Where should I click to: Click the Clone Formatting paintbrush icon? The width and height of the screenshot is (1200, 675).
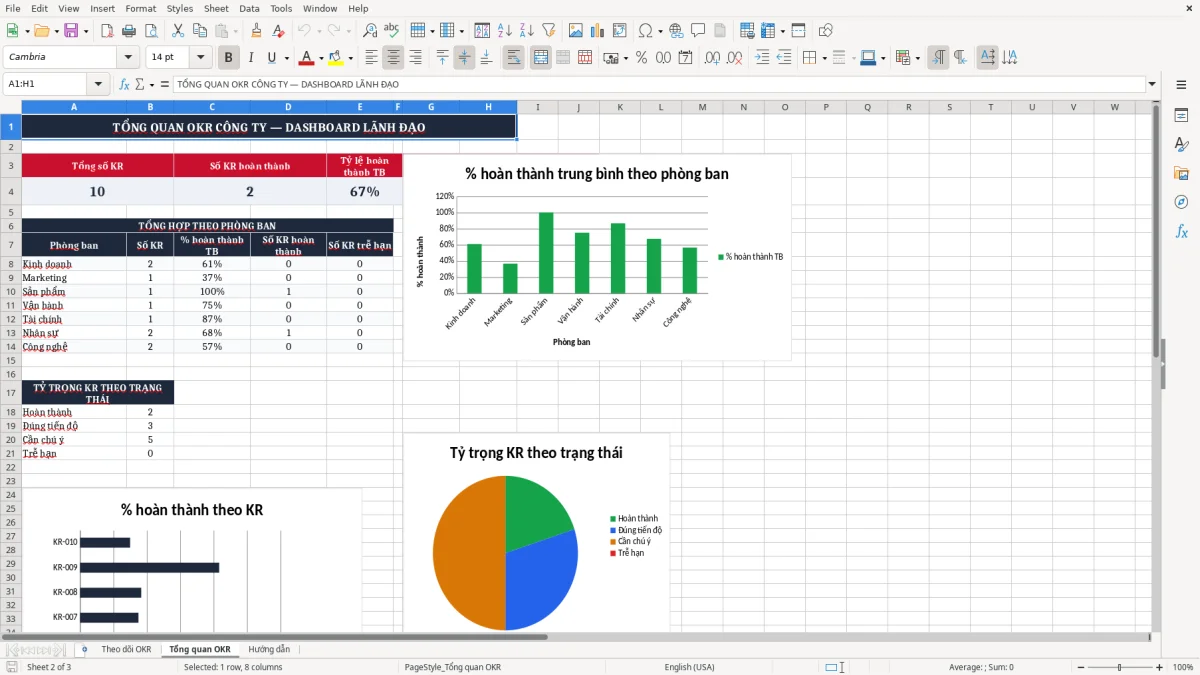pyautogui.click(x=256, y=31)
